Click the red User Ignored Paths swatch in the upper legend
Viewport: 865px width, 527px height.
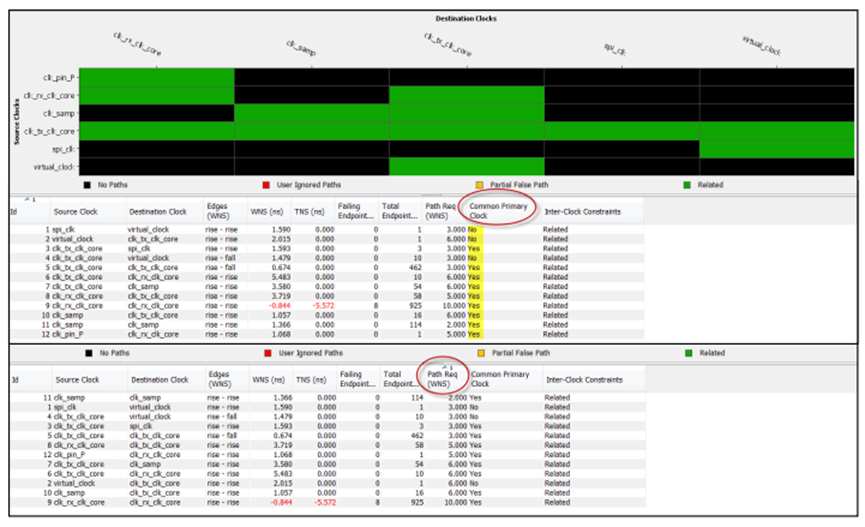click(x=266, y=185)
